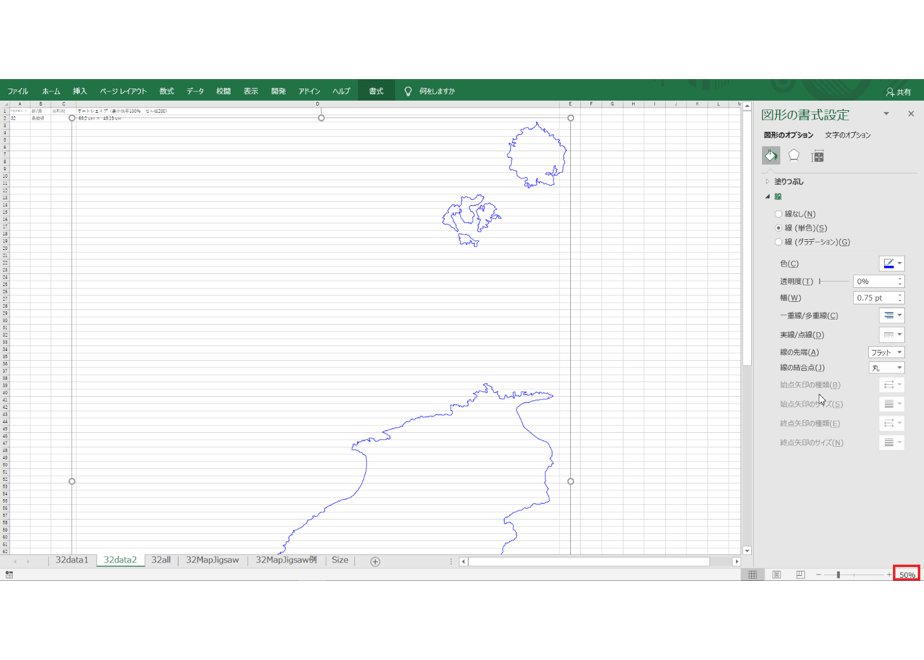Select 線なし(N) radio option

(x=778, y=214)
